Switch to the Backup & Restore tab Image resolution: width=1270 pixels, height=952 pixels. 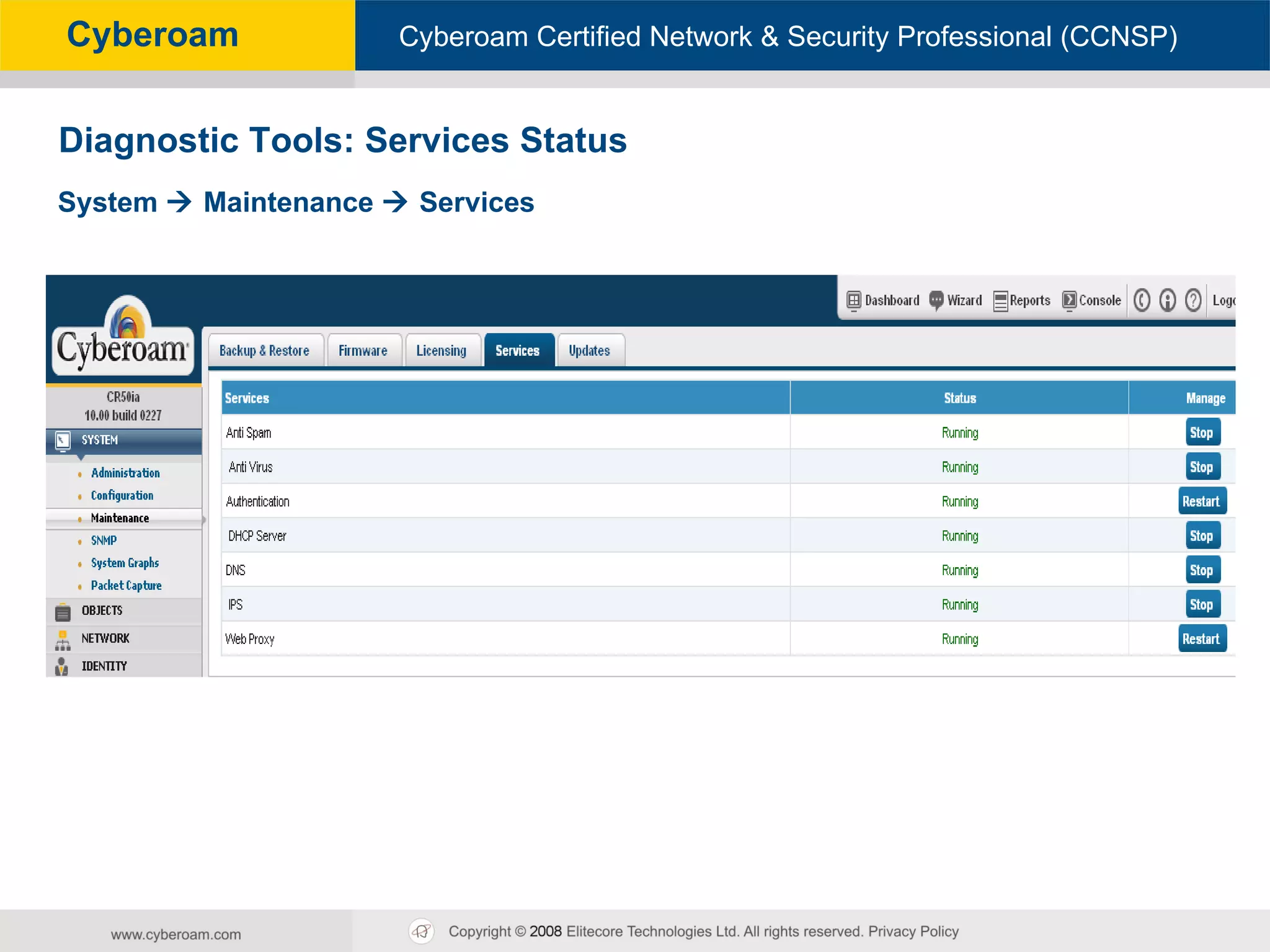265,350
